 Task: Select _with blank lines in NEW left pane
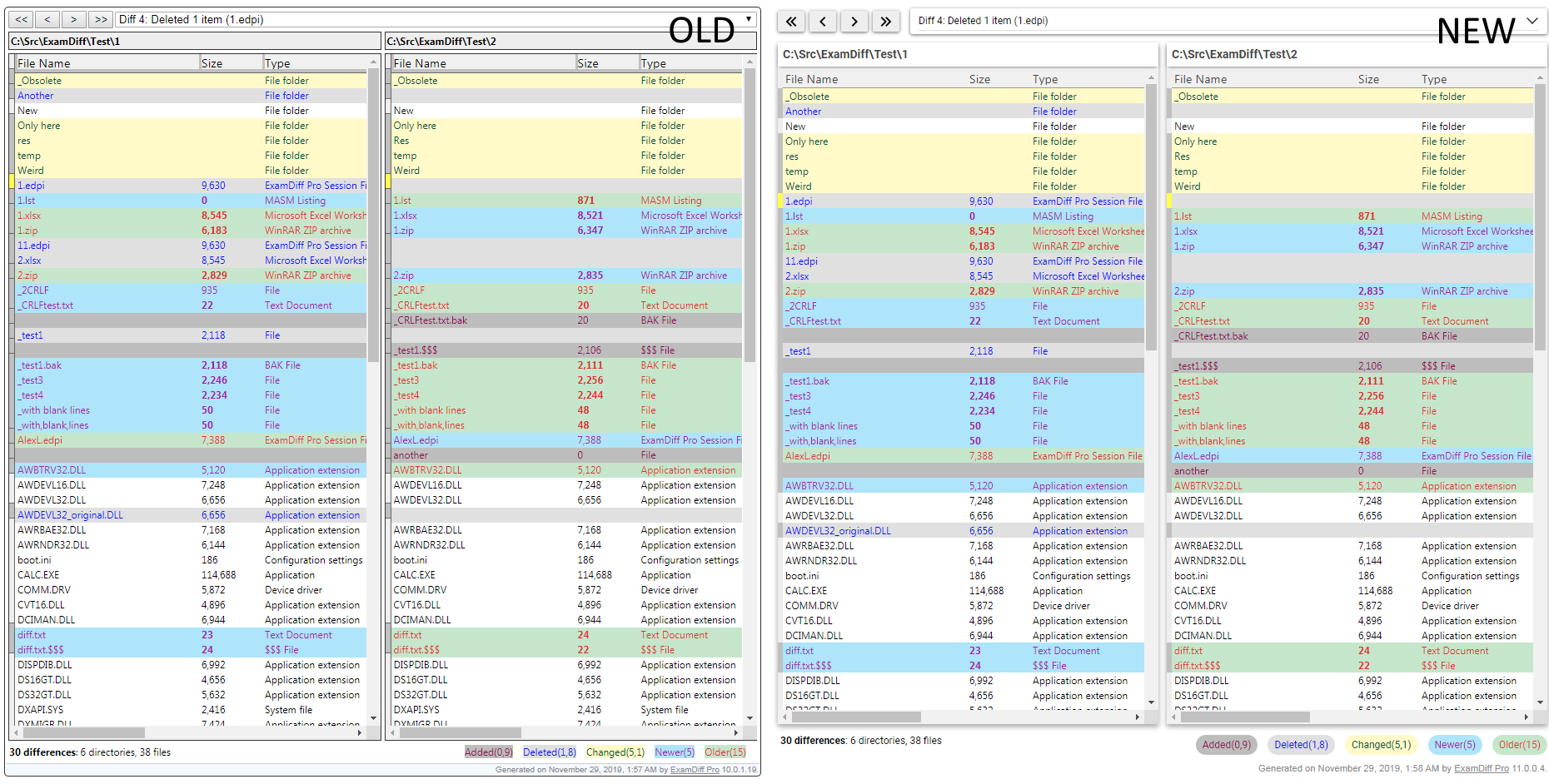tap(963, 426)
